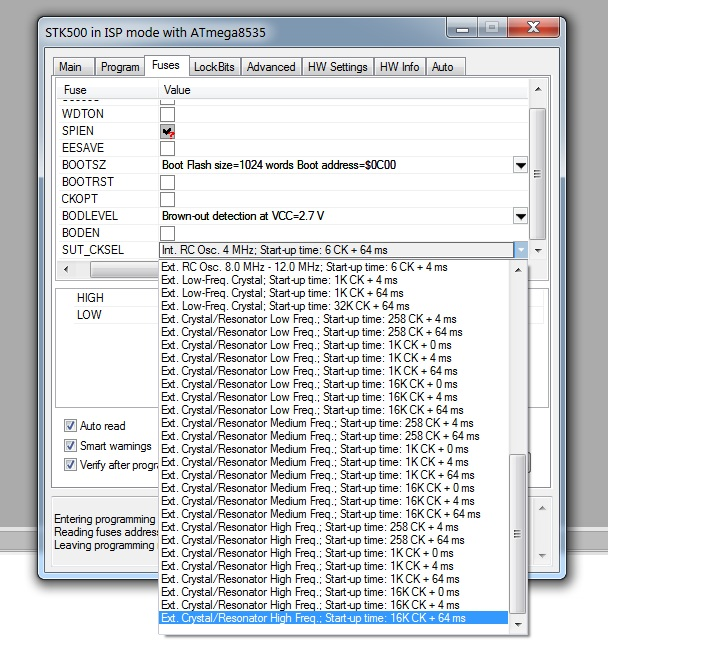Image resolution: width=712 pixels, height=654 pixels.
Task: Toggle the WDTON fuse checkbox
Action: click(x=168, y=114)
